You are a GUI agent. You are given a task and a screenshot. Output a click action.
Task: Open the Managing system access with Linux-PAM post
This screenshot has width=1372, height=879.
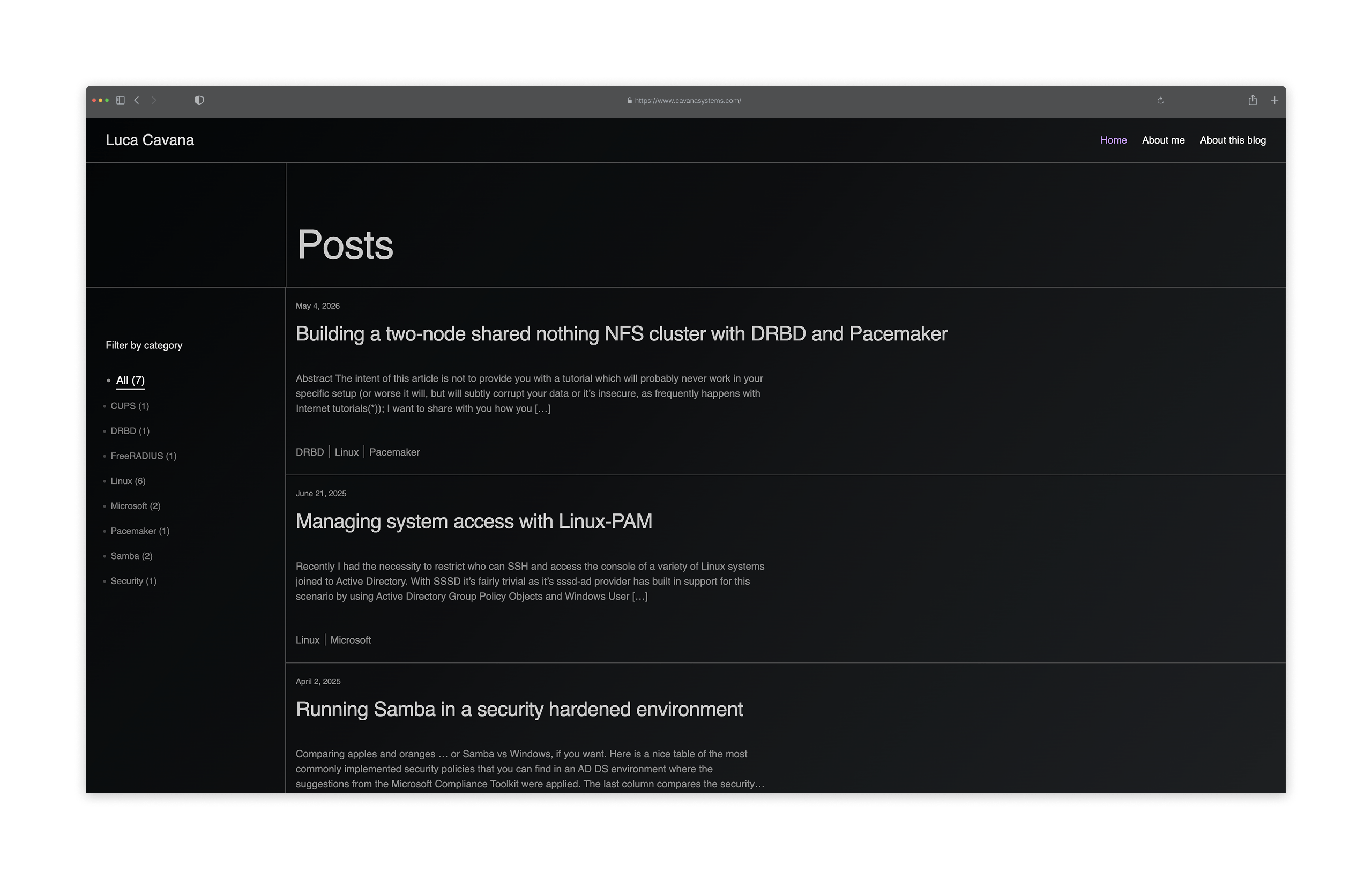point(474,521)
